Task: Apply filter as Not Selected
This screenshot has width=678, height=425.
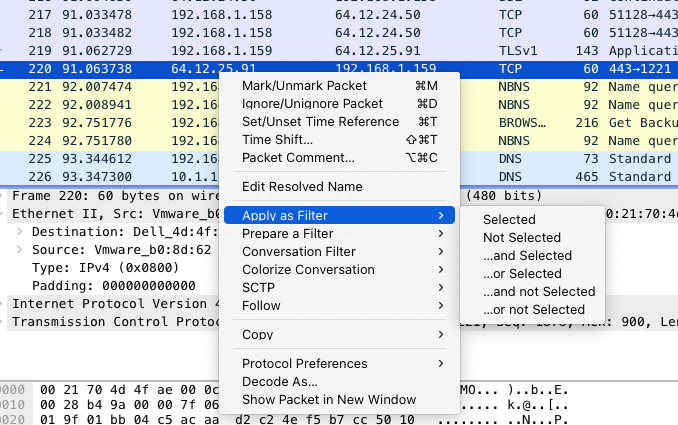Action: coord(522,238)
